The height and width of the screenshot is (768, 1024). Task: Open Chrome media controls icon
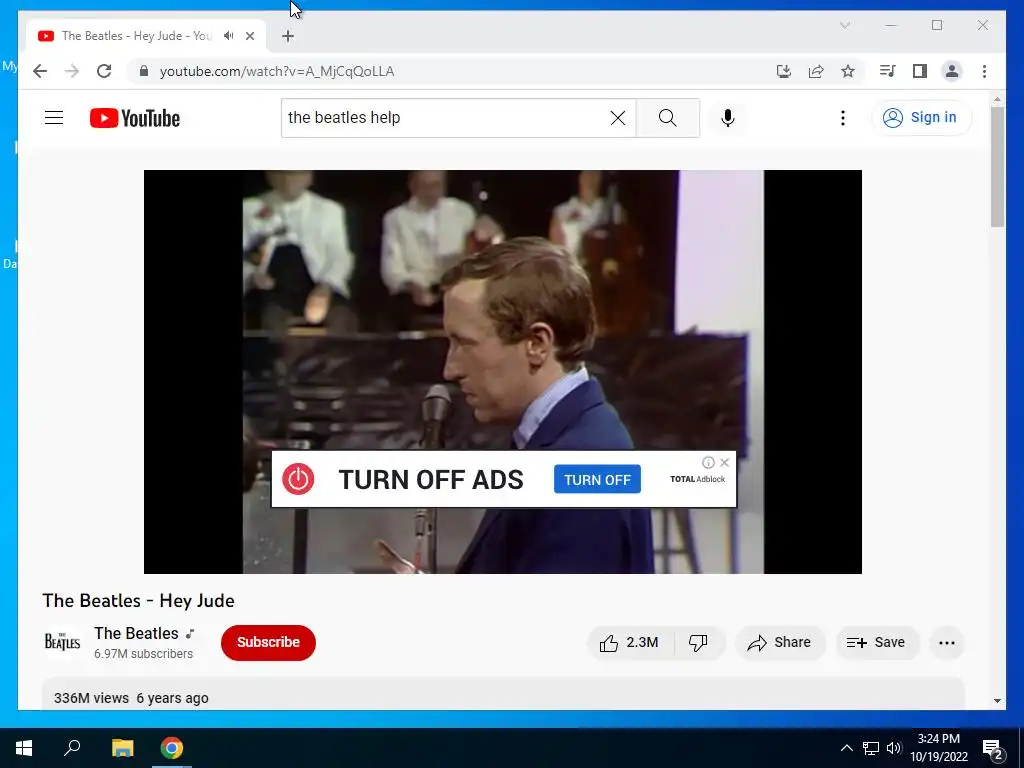(x=887, y=71)
